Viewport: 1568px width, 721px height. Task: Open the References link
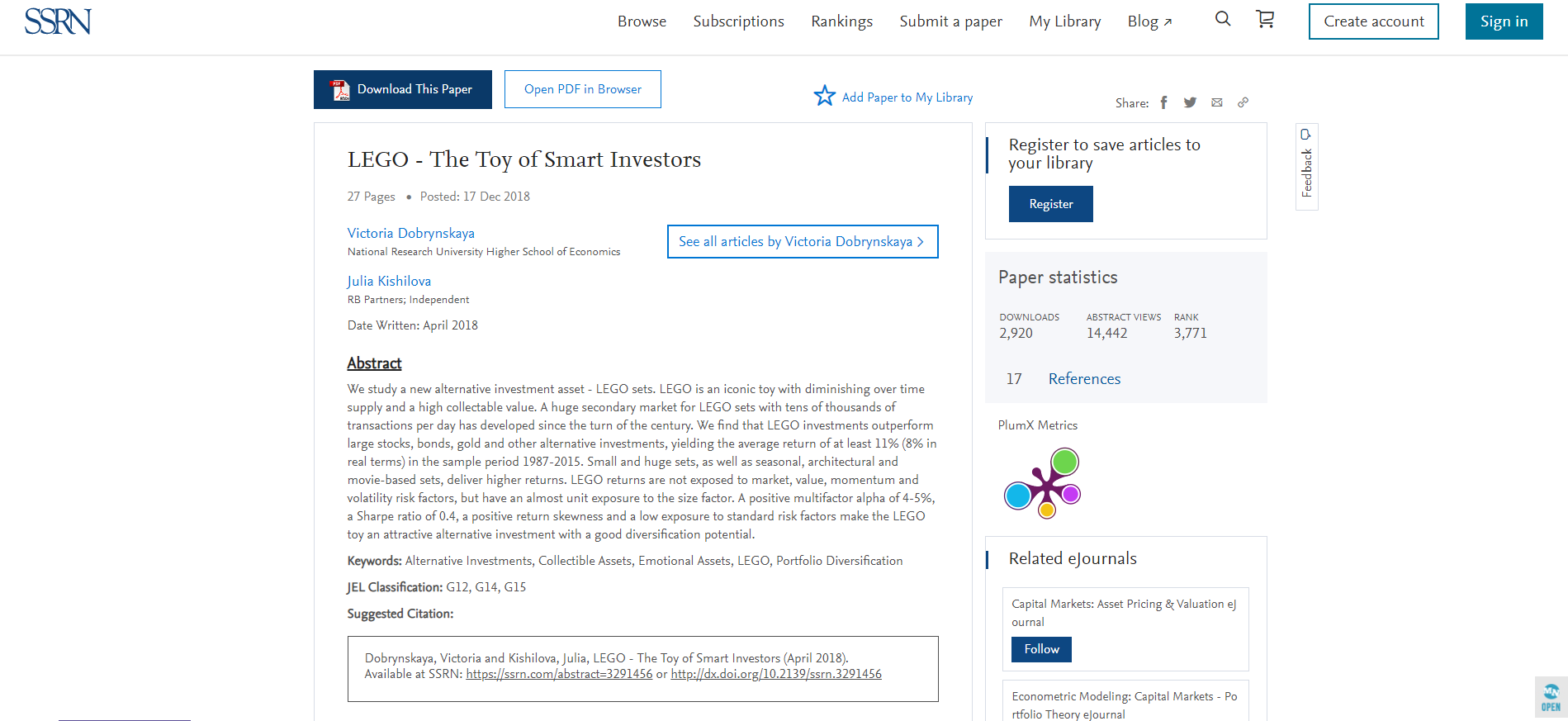coord(1084,379)
